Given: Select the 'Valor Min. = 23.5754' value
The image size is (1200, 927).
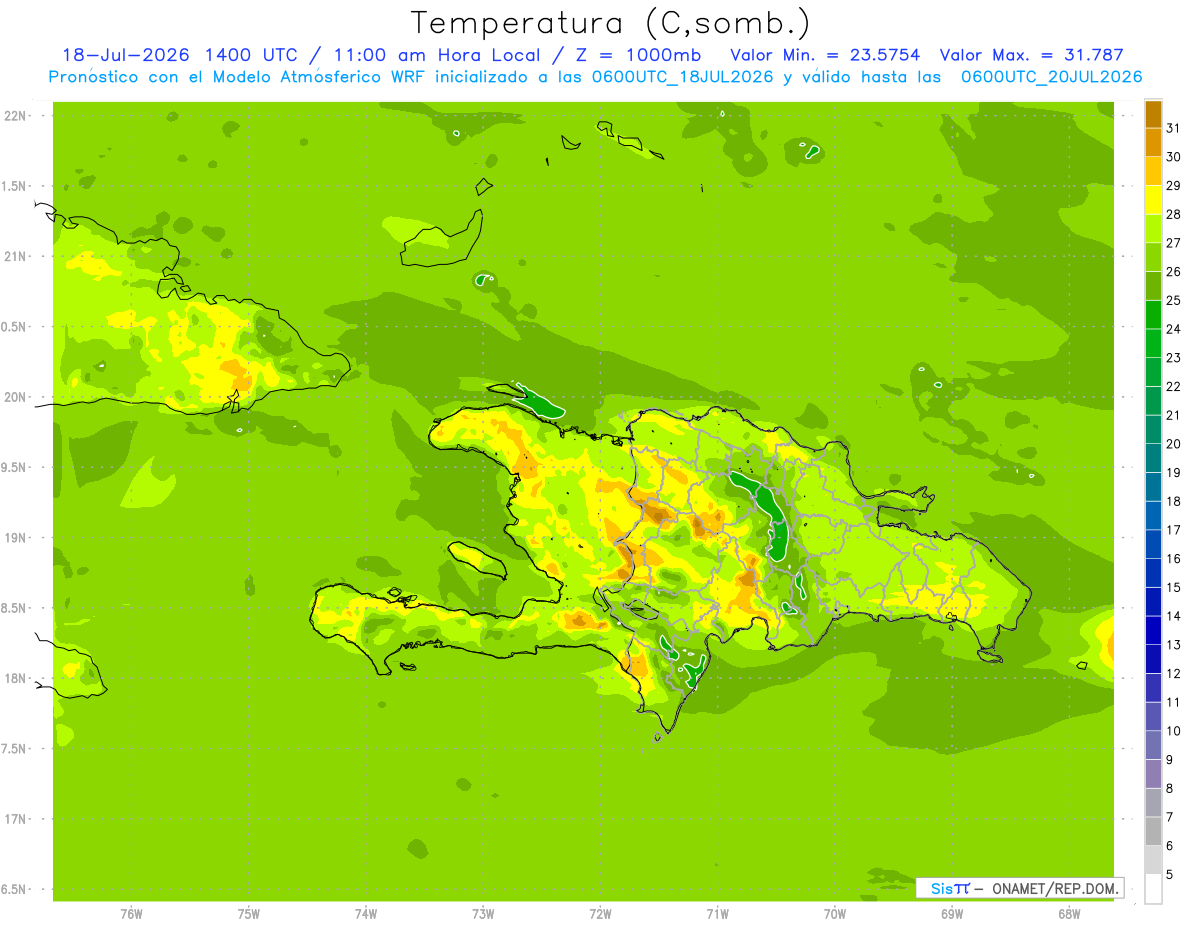Looking at the screenshot, I should (825, 55).
